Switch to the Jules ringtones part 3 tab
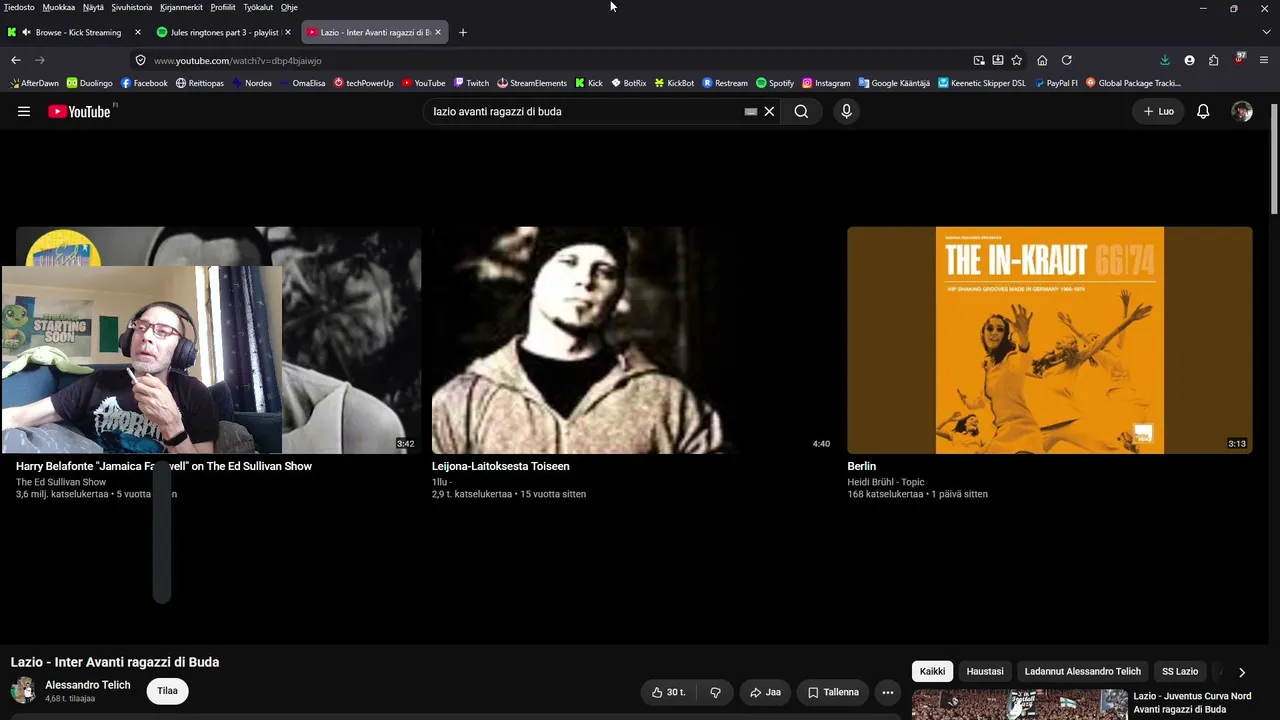Image resolution: width=1280 pixels, height=720 pixels. click(224, 32)
